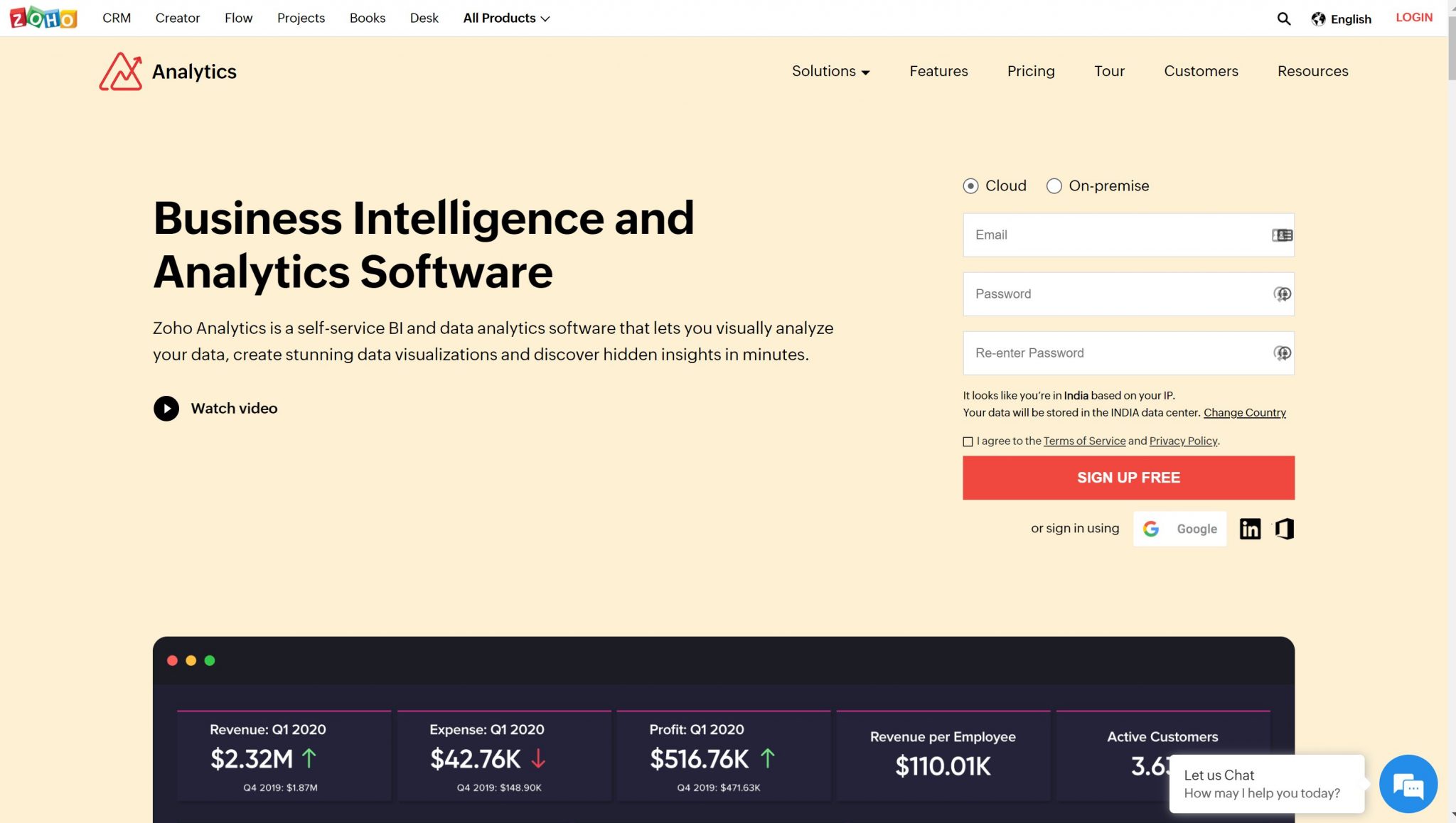Open the Privacy Policy link

coord(1183,441)
